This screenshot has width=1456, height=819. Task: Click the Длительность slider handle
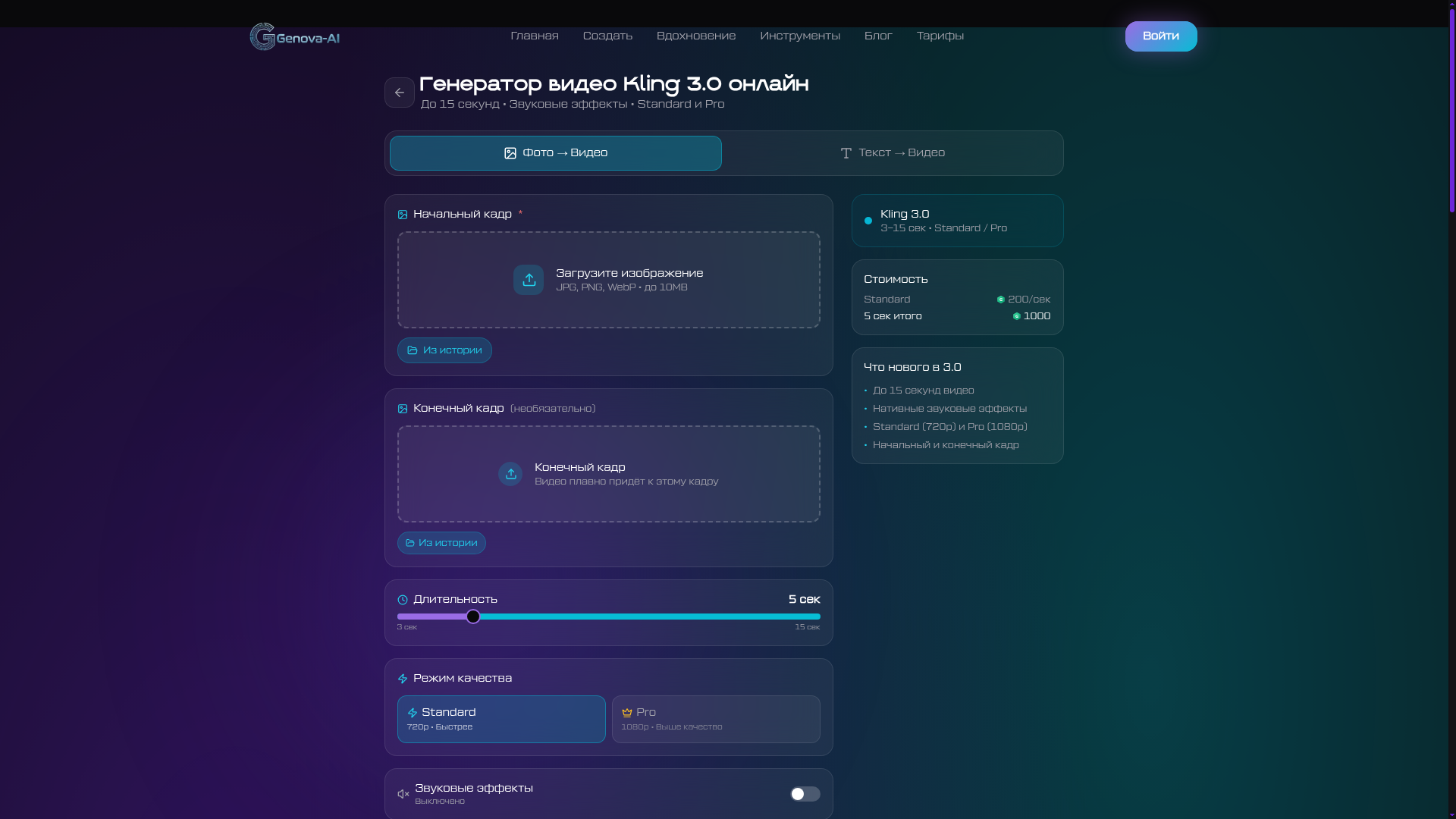coord(473,617)
